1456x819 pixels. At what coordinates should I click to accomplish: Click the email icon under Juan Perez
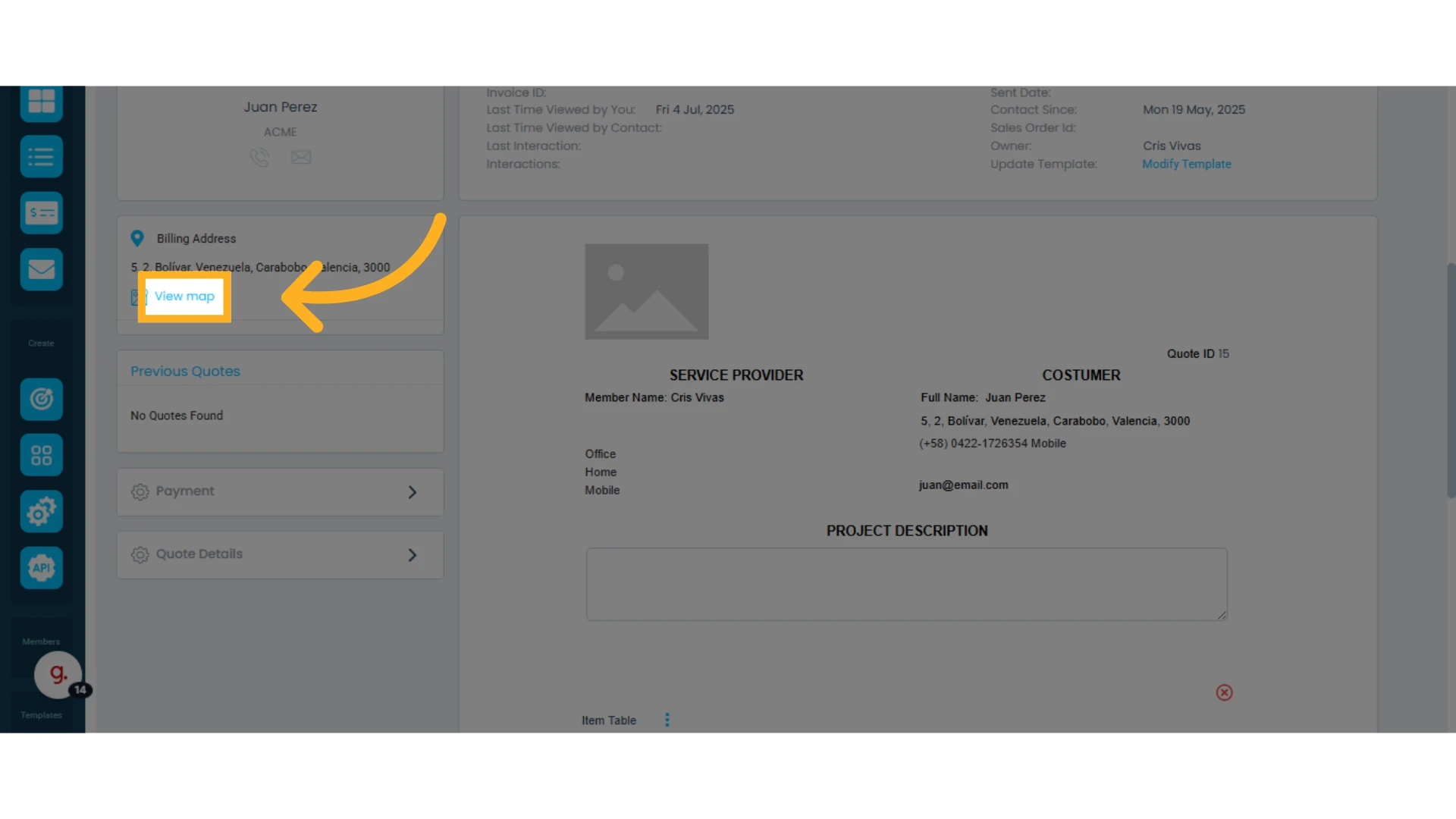tap(301, 157)
